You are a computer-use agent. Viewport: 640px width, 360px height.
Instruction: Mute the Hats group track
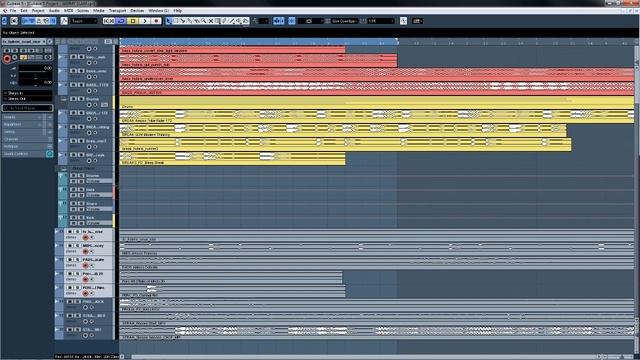click(x=74, y=190)
